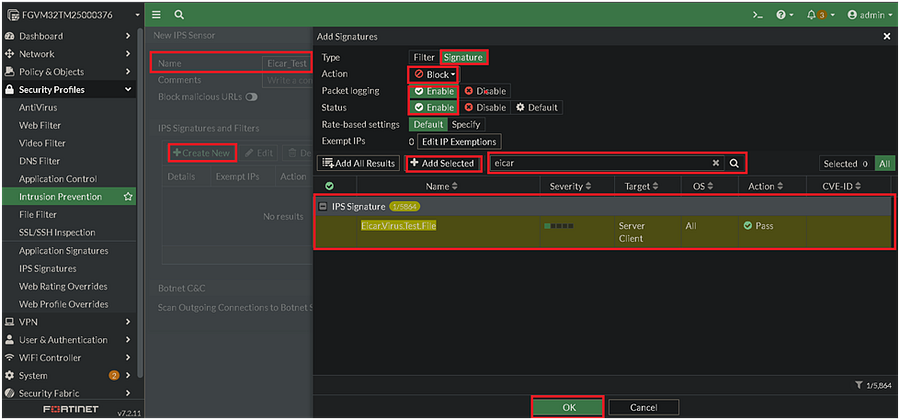The height and width of the screenshot is (420, 900).
Task: Expand User & Authentication menu
Action: [x=69, y=340]
